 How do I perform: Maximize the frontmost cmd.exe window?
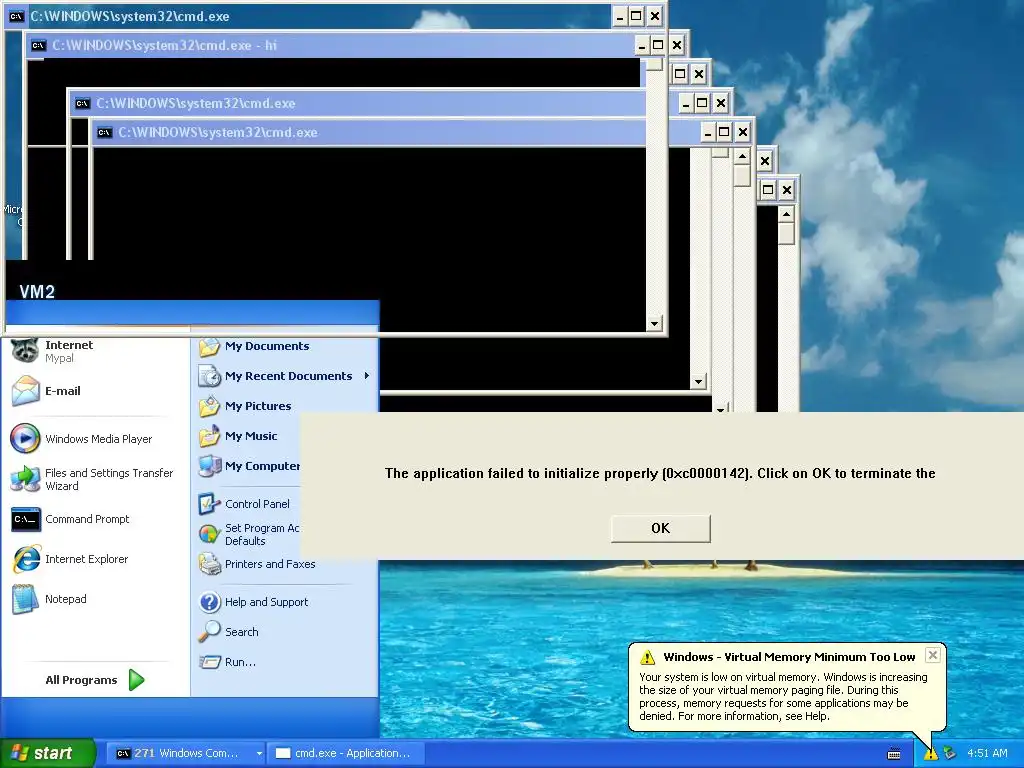(x=637, y=16)
